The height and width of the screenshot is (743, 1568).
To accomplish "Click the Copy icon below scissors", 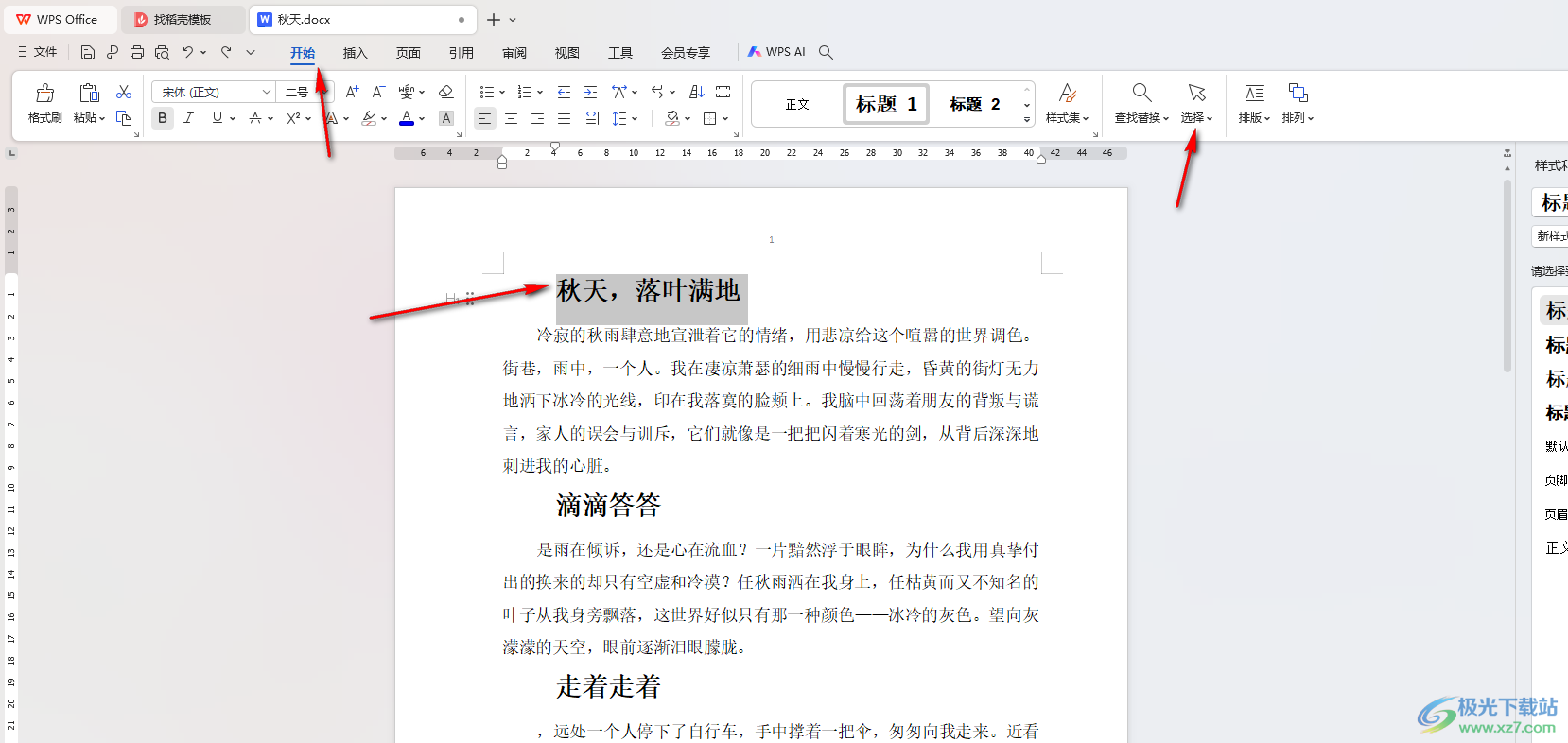I will 124,118.
